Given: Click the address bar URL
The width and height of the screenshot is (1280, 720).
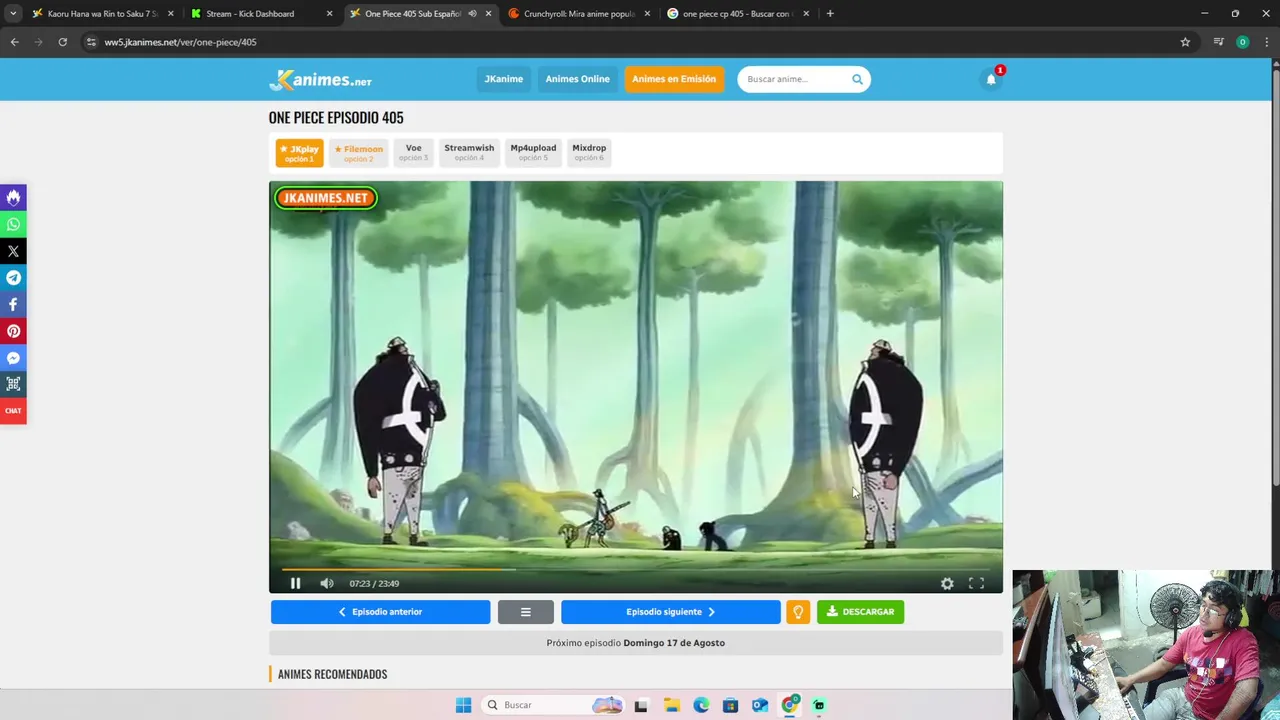Looking at the screenshot, I should point(180,42).
